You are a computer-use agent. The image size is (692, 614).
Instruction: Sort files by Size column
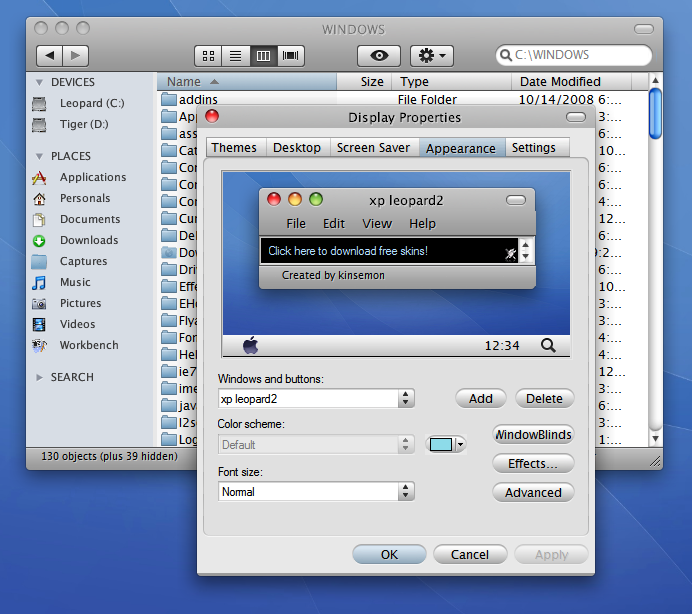click(x=365, y=82)
